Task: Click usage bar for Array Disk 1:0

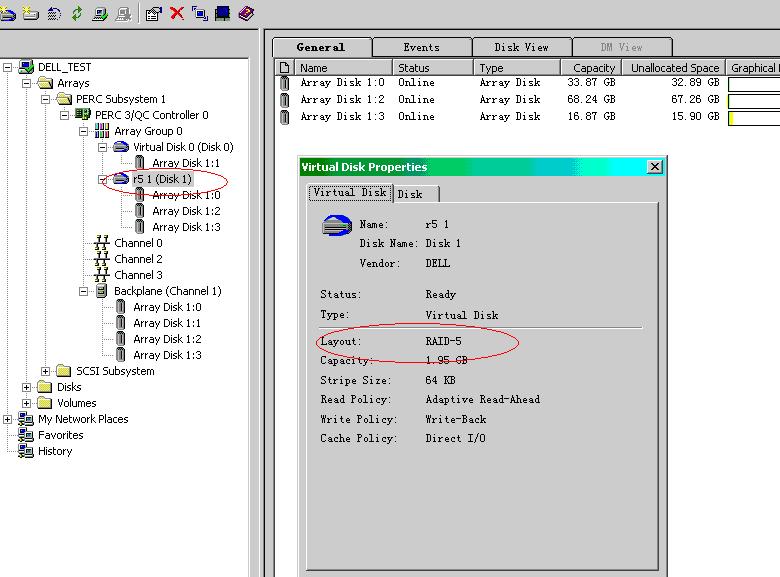Action: [x=754, y=84]
